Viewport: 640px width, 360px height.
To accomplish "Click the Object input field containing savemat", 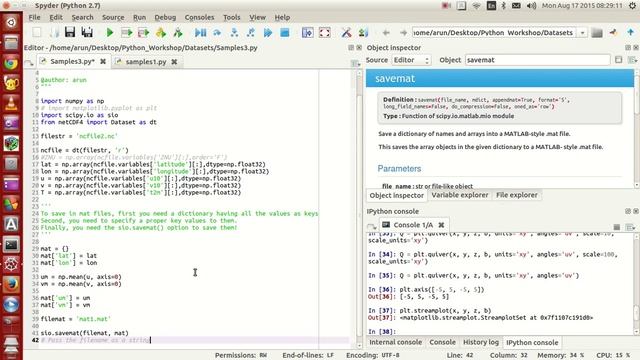I will point(538,60).
